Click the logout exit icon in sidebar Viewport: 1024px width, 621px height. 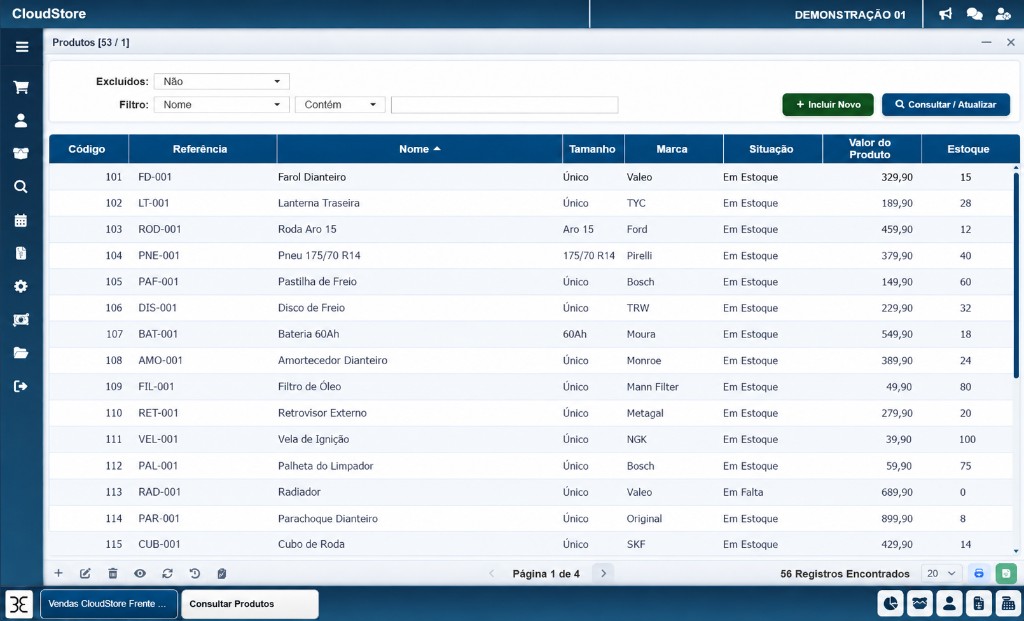click(21, 386)
